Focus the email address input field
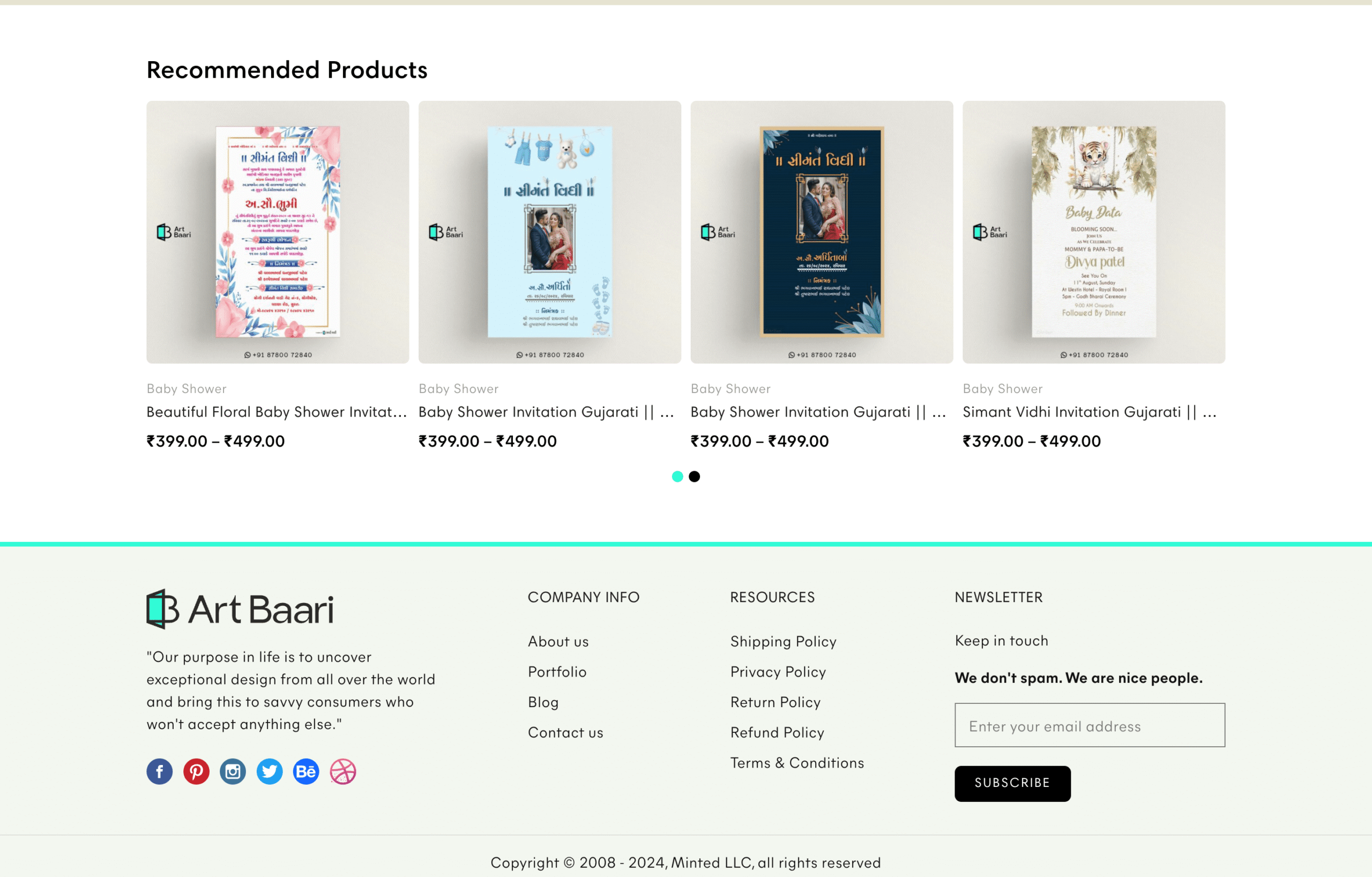This screenshot has width=1372, height=877. (1090, 725)
